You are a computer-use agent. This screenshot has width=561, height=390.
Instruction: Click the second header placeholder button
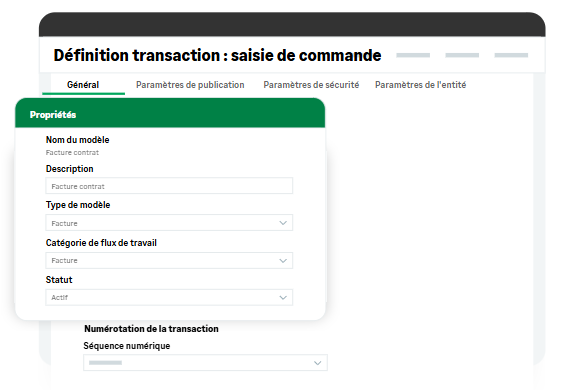click(x=462, y=55)
